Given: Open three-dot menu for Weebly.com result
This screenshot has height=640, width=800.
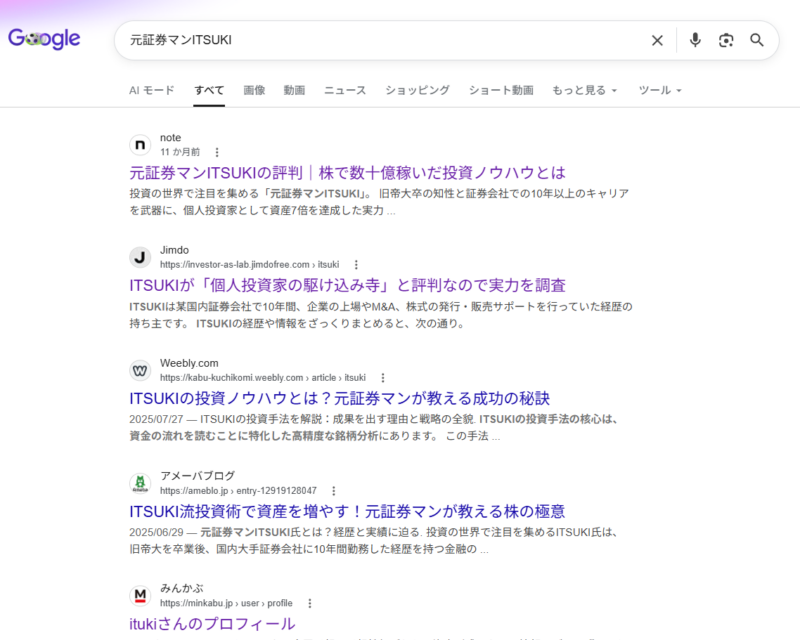Looking at the screenshot, I should (x=383, y=378).
